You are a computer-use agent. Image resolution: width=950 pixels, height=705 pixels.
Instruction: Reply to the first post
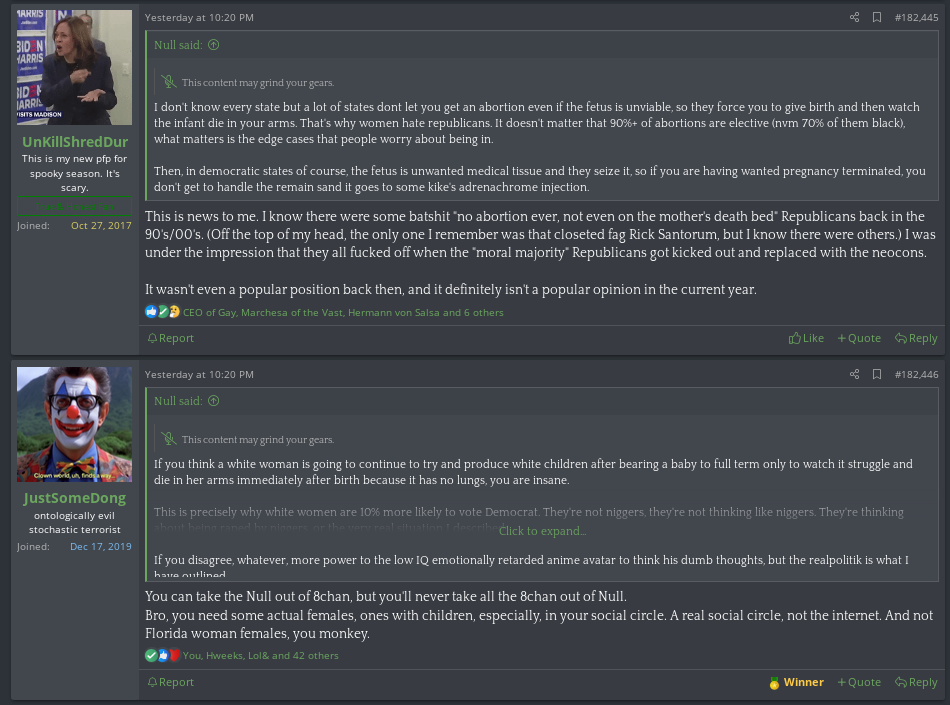coord(916,338)
